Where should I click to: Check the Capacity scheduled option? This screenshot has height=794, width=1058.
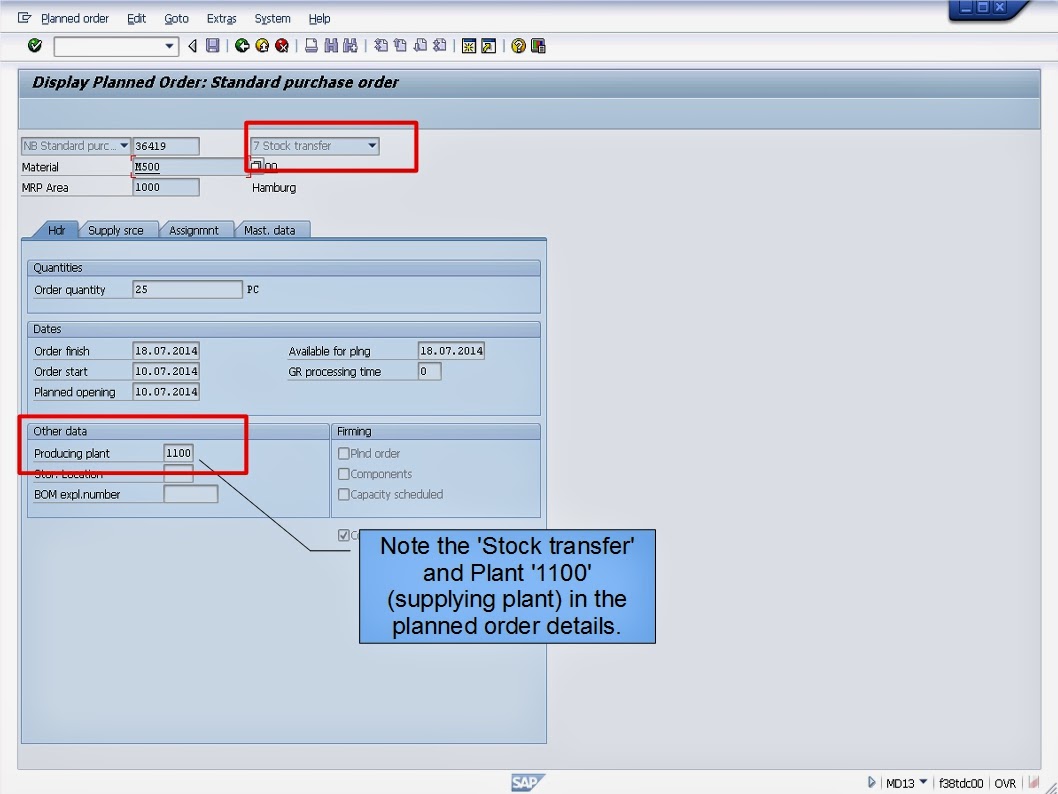344,494
